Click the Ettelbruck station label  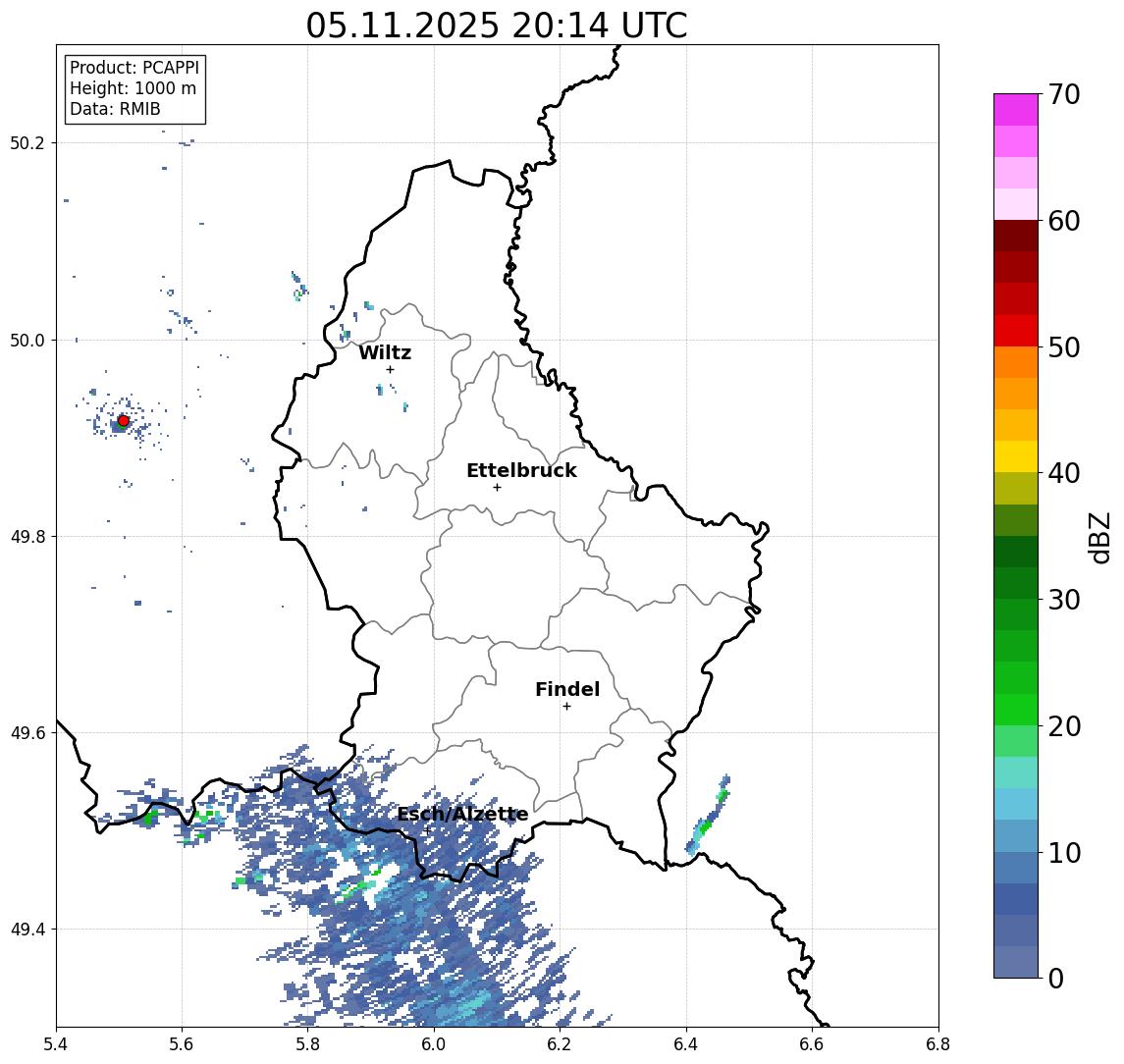click(x=521, y=470)
